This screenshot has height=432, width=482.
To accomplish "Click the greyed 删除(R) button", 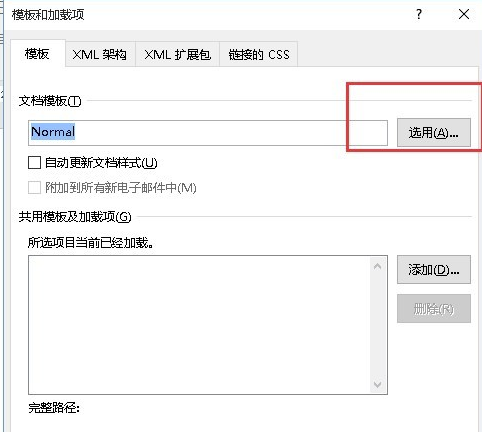I will pos(434,309).
